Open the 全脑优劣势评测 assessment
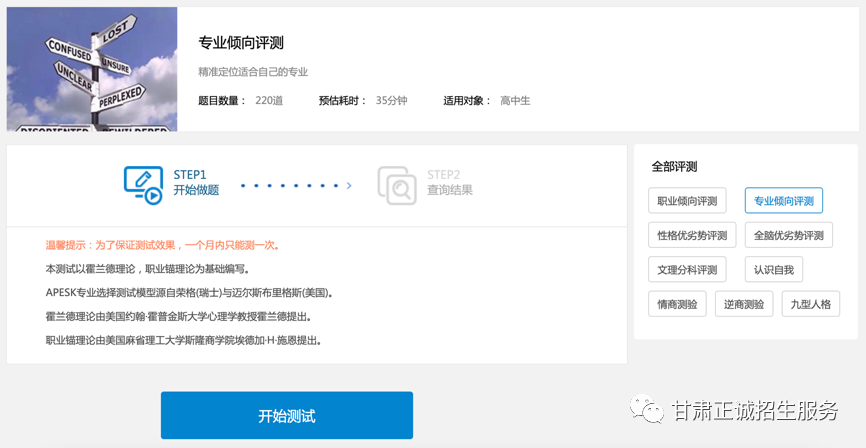Screen dimensions: 866x448 coord(788,235)
